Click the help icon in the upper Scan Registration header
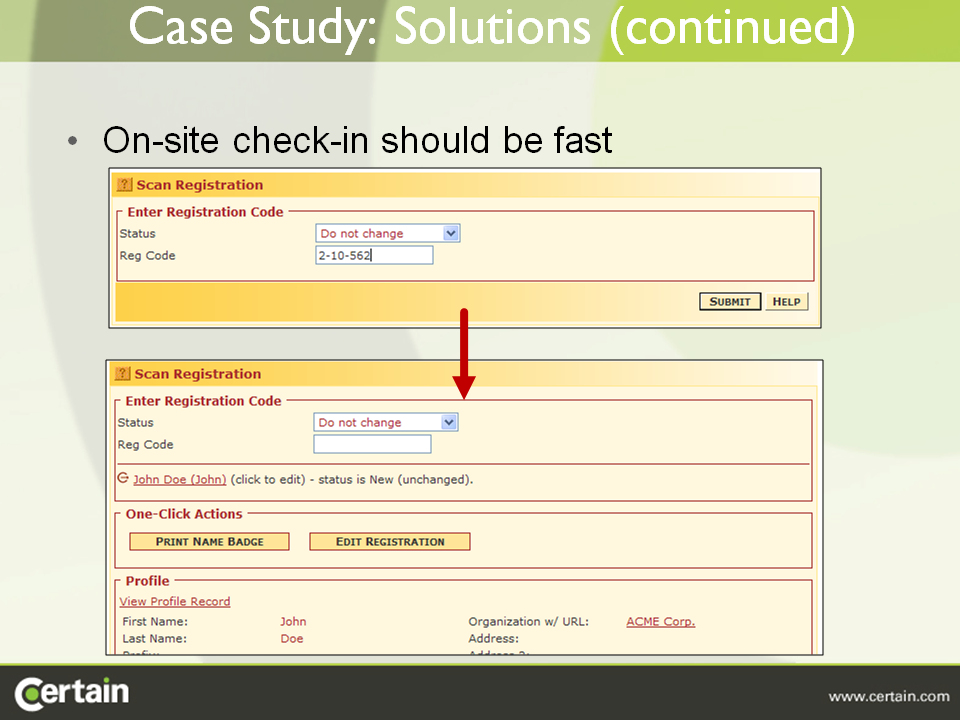960x720 pixels. point(124,184)
